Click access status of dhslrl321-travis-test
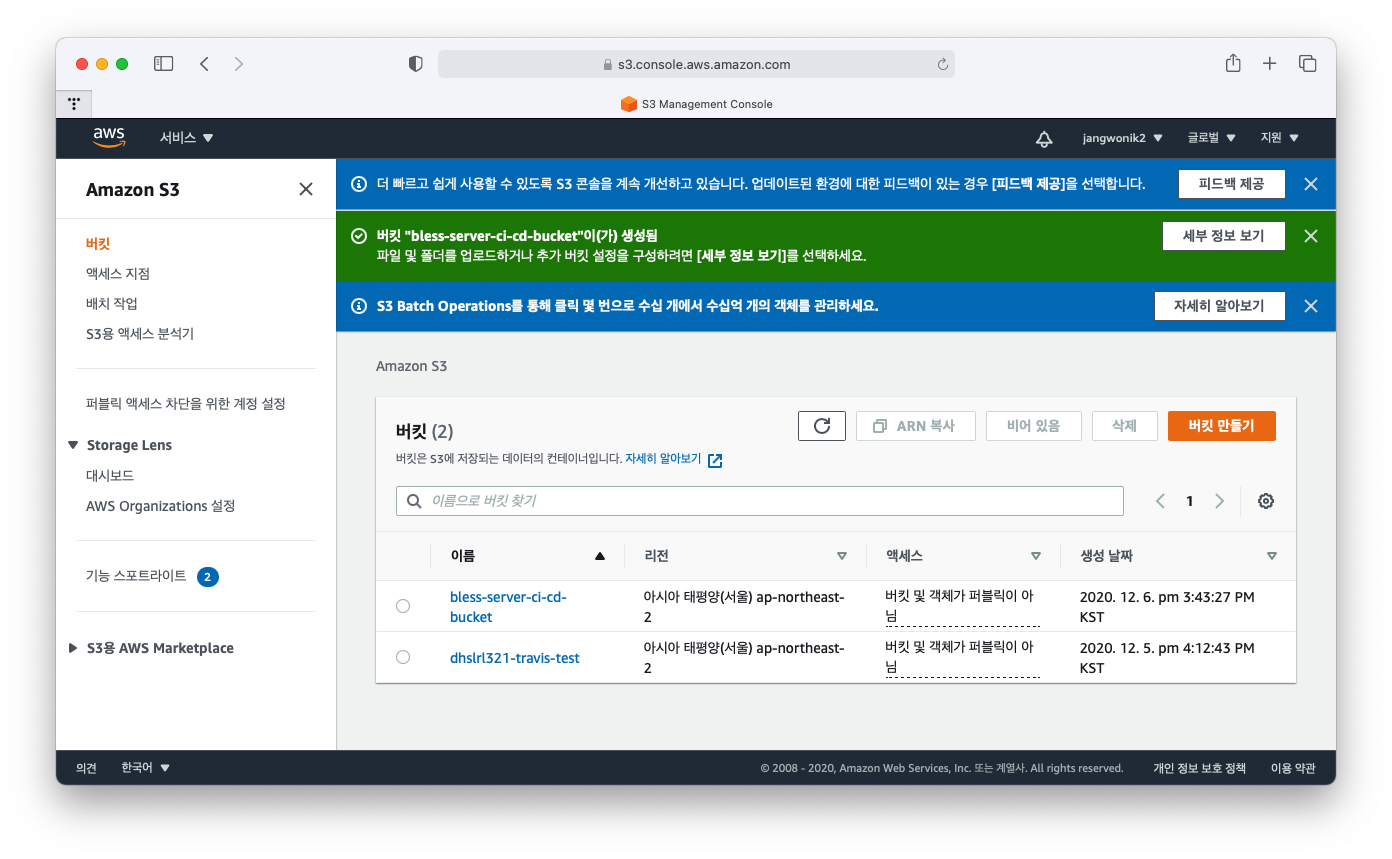The image size is (1392, 859). (x=962, y=658)
